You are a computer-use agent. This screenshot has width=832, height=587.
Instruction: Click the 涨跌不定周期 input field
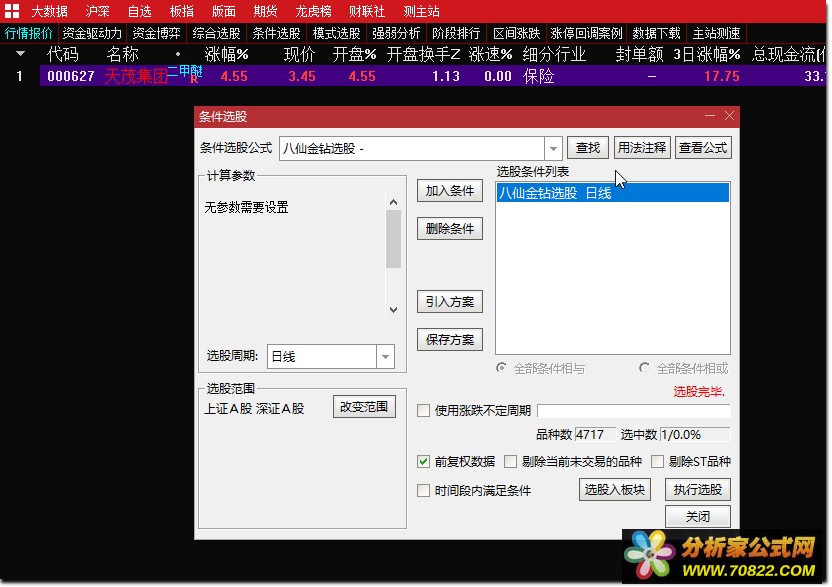(634, 411)
